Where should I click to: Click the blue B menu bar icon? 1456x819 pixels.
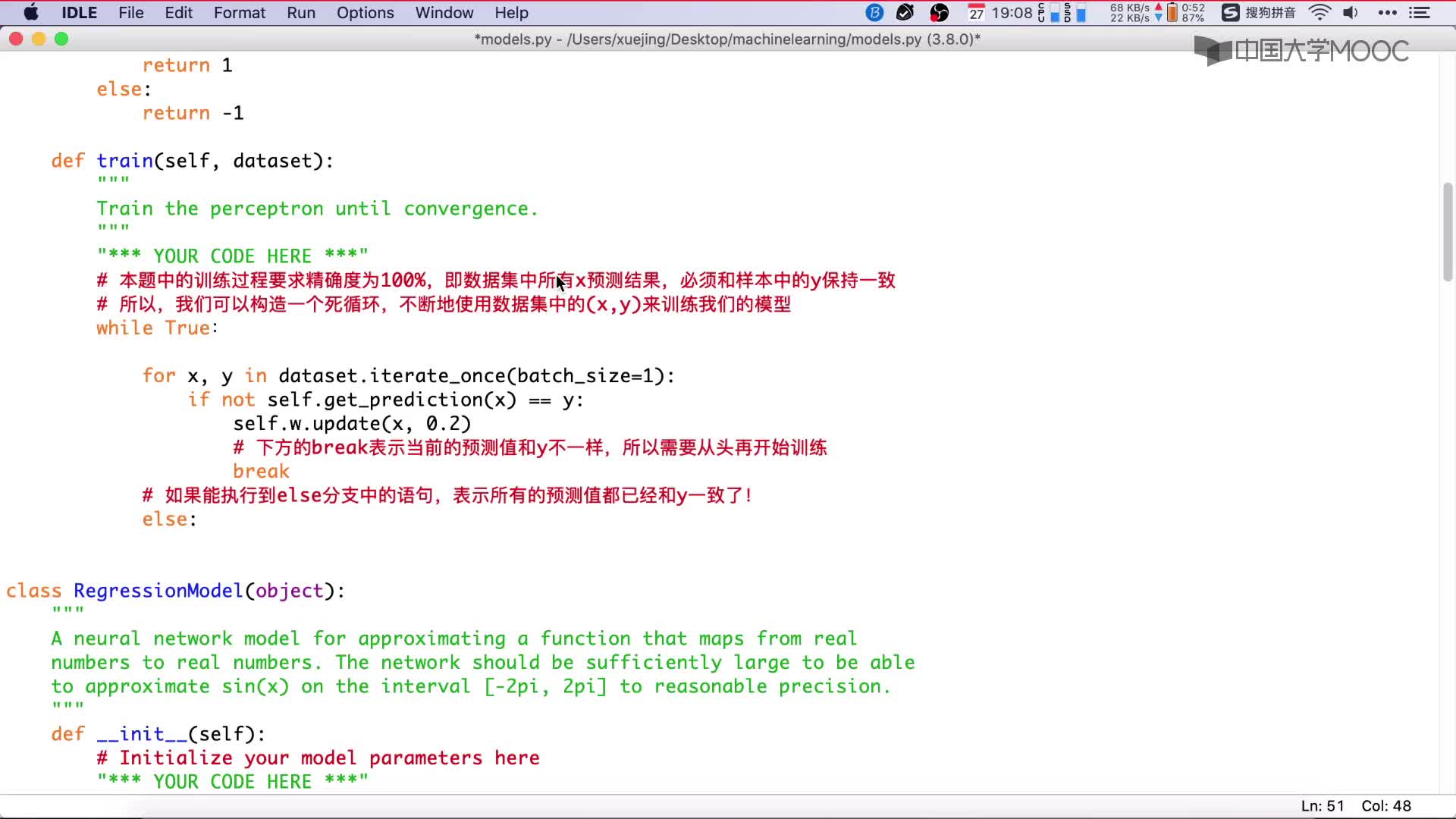874,13
